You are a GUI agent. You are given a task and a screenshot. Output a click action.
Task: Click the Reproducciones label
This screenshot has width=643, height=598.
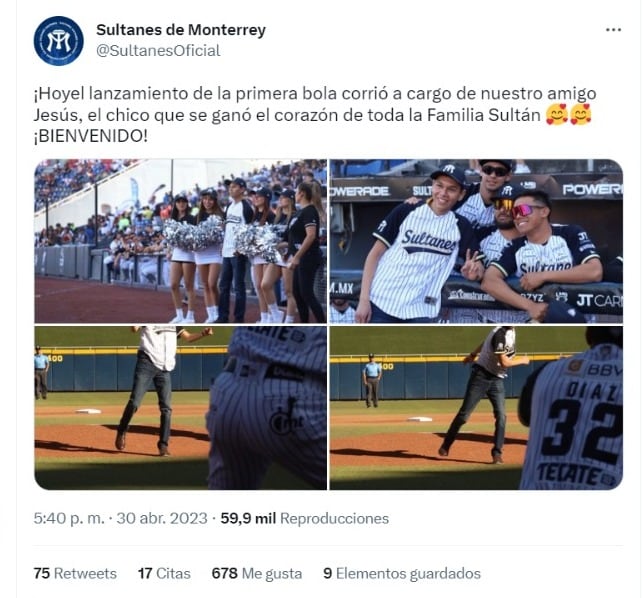click(x=334, y=519)
